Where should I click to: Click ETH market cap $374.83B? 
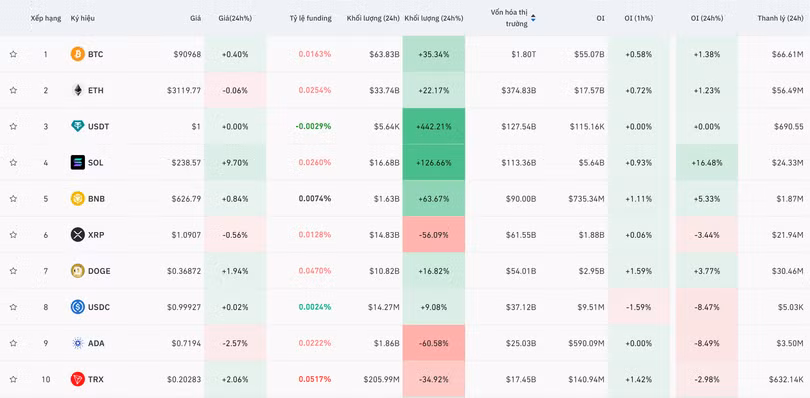519,90
